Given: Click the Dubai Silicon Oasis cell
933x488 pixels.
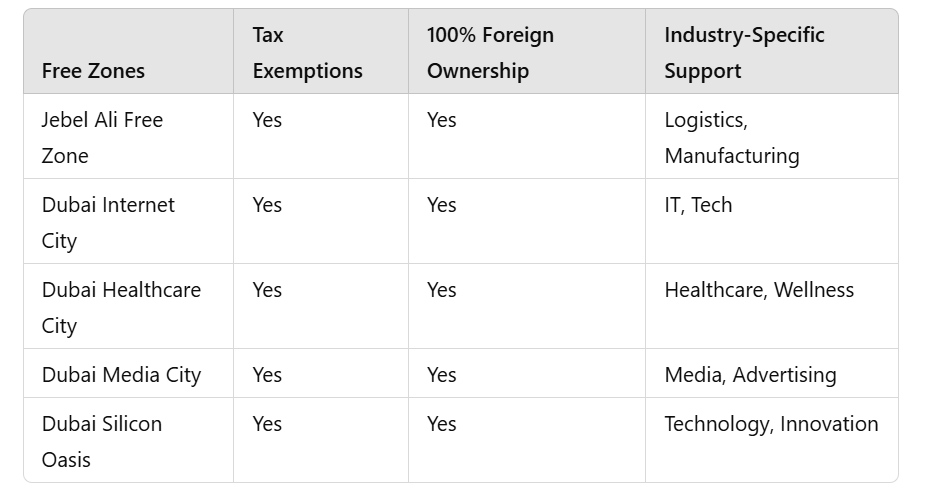Looking at the screenshot, I should click(x=101, y=441).
